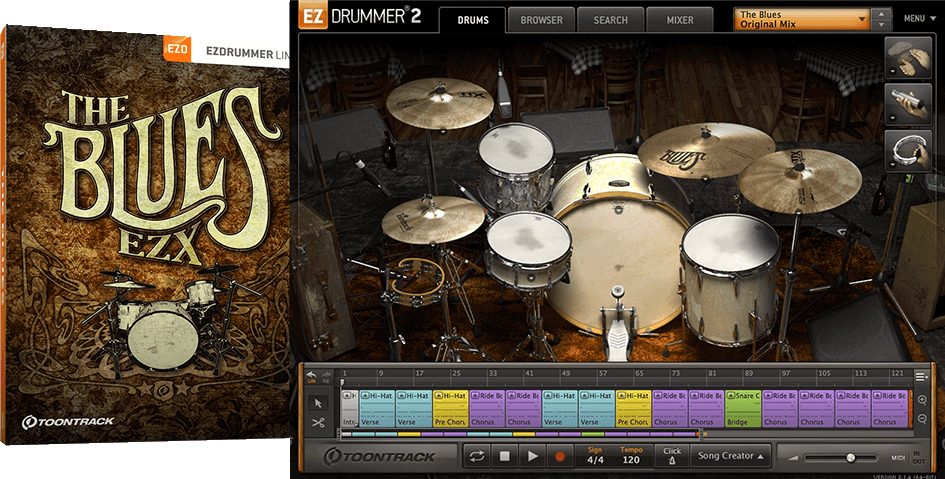This screenshot has height=479, width=945.
Task: Select Pre Chorus block at bar 65
Action: 633,409
